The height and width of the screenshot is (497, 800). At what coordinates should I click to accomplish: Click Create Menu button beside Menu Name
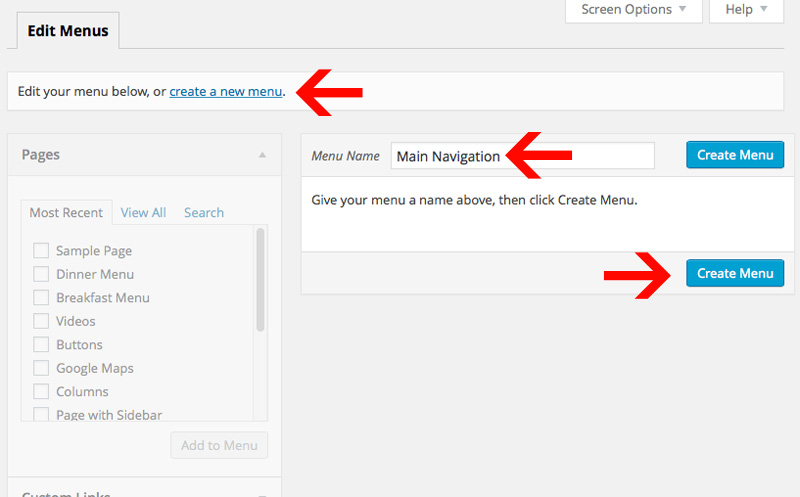[735, 155]
